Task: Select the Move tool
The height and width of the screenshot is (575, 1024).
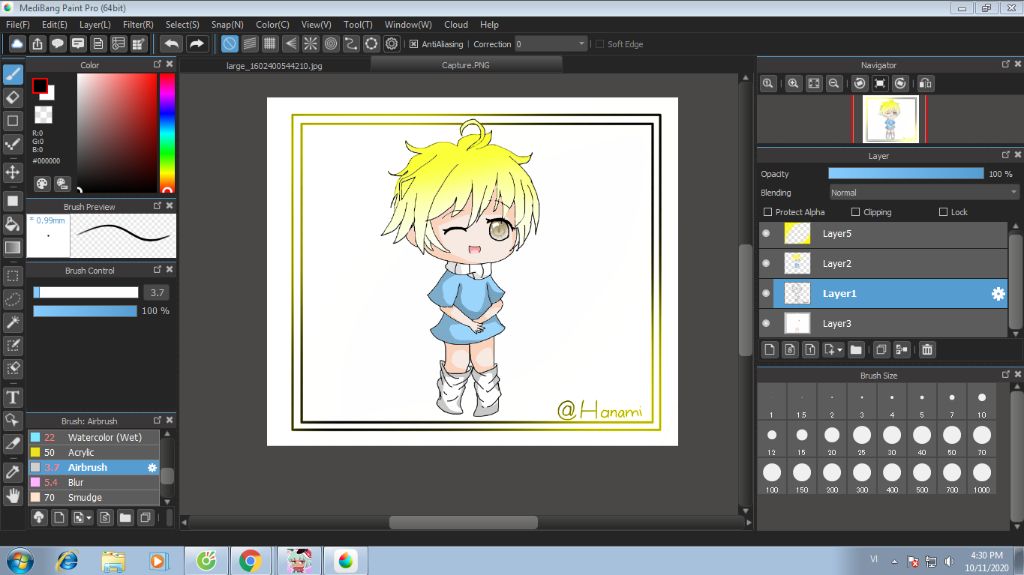Action: pyautogui.click(x=12, y=172)
